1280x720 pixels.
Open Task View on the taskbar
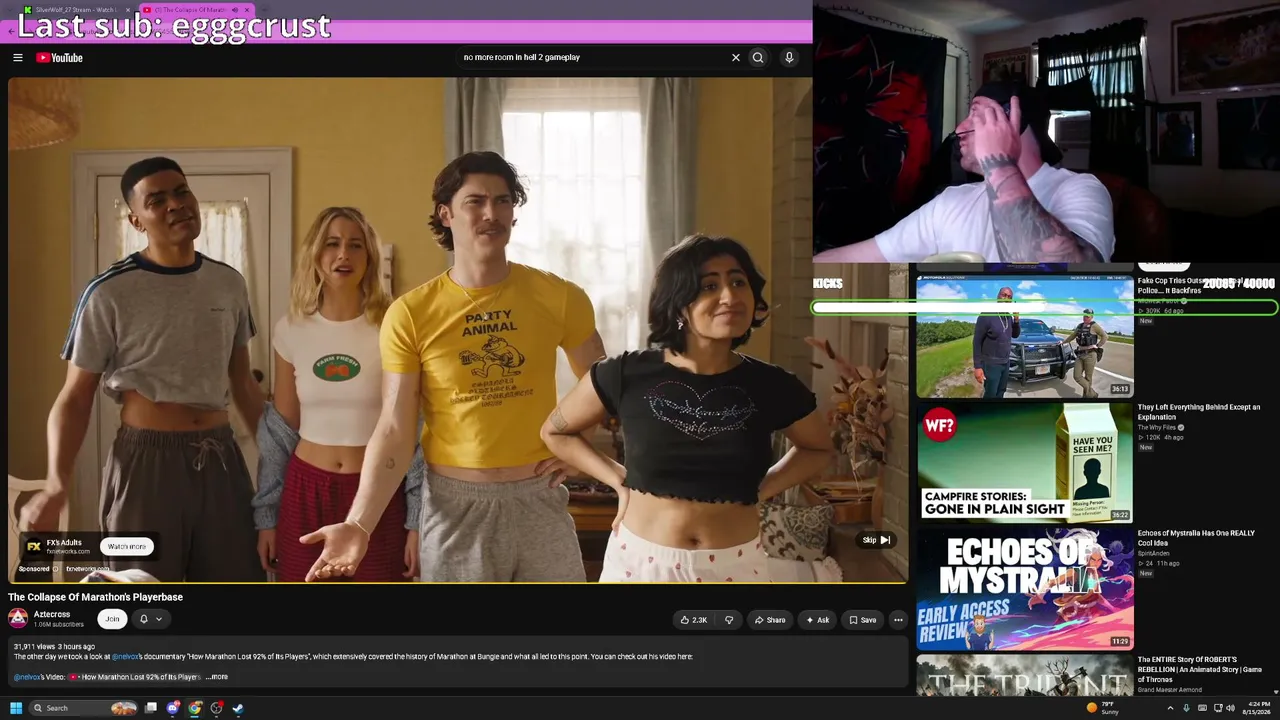pyautogui.click(x=151, y=708)
